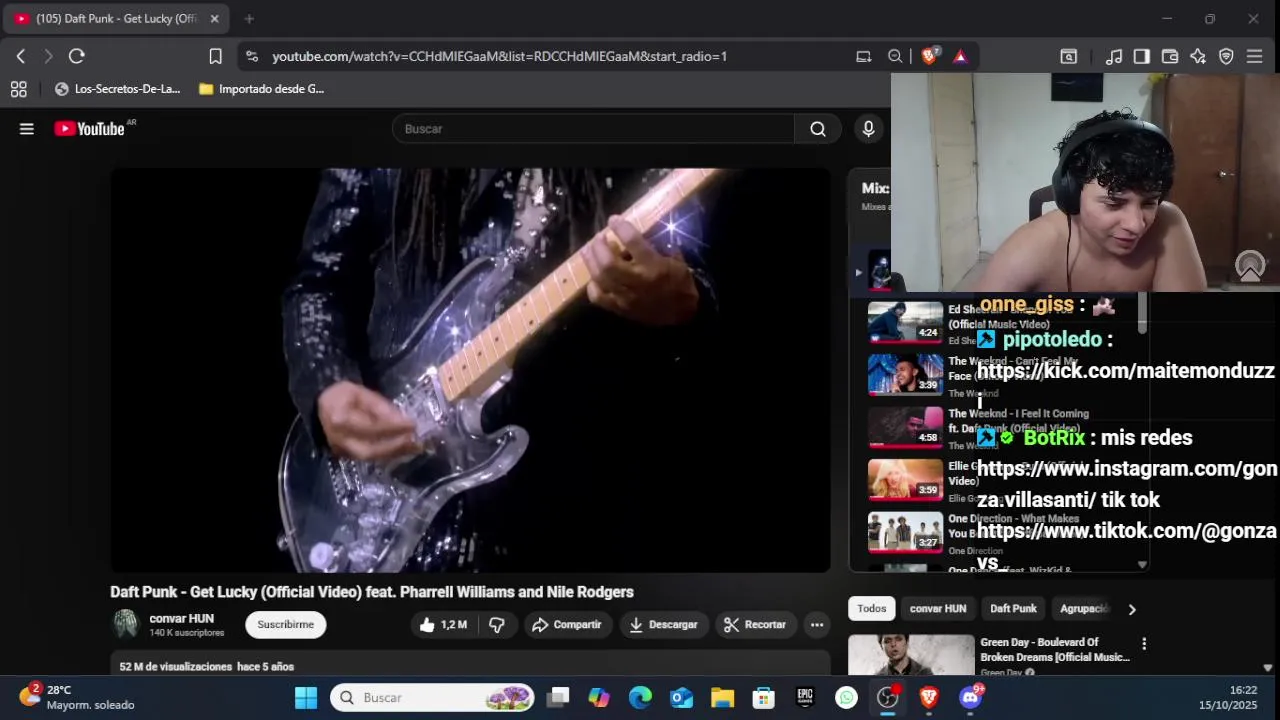Select the convar HUN filter chip
The image size is (1280, 720).
pos(938,608)
